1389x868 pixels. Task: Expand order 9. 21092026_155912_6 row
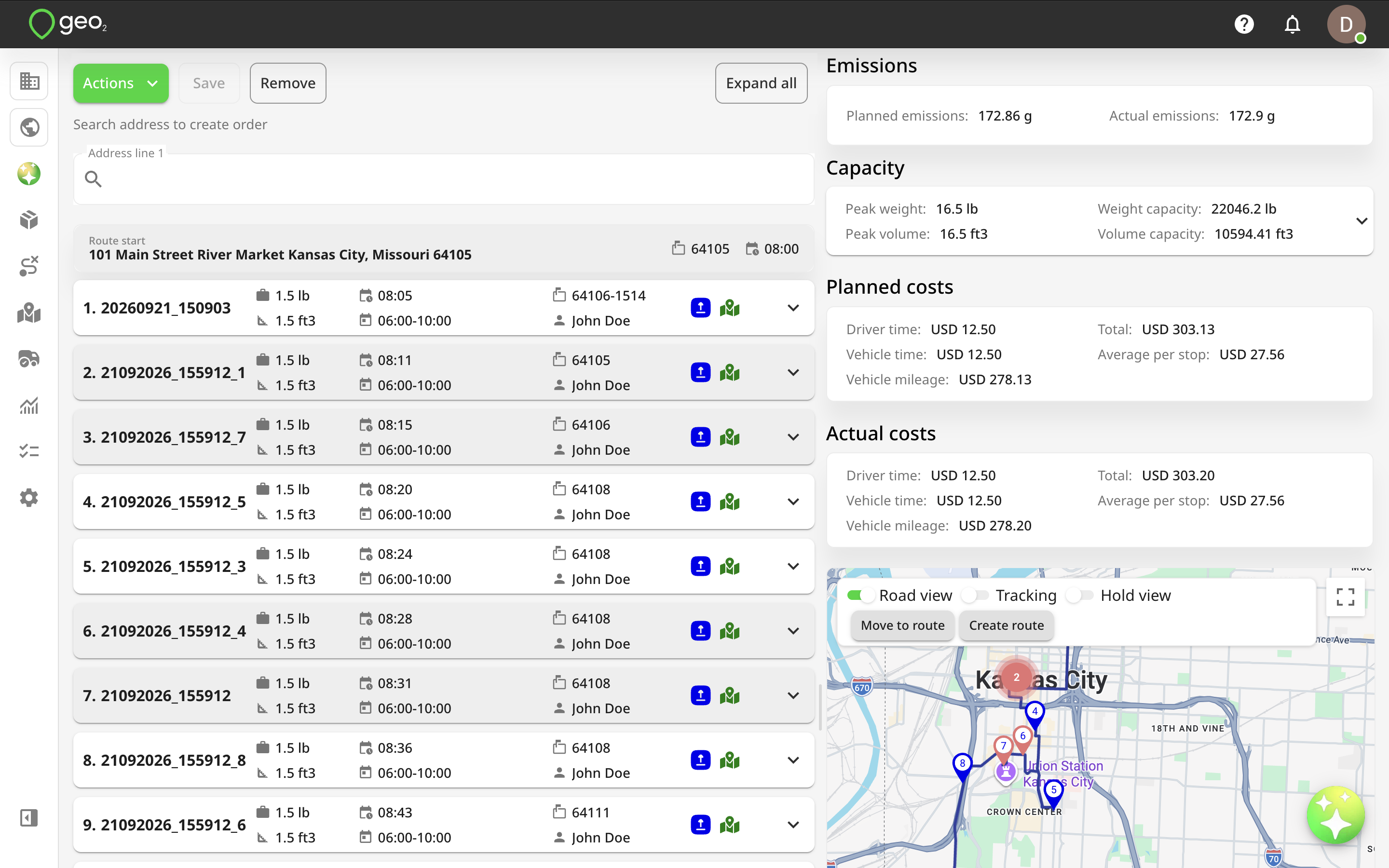click(793, 825)
